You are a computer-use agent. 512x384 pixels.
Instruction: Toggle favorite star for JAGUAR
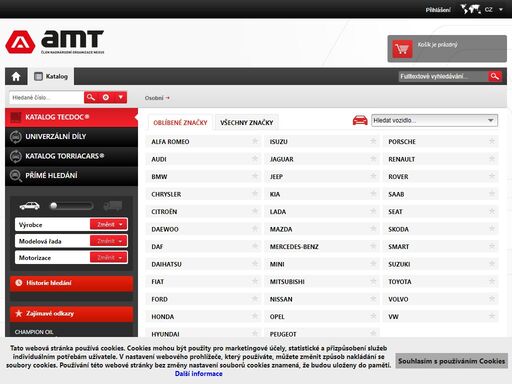click(373, 159)
